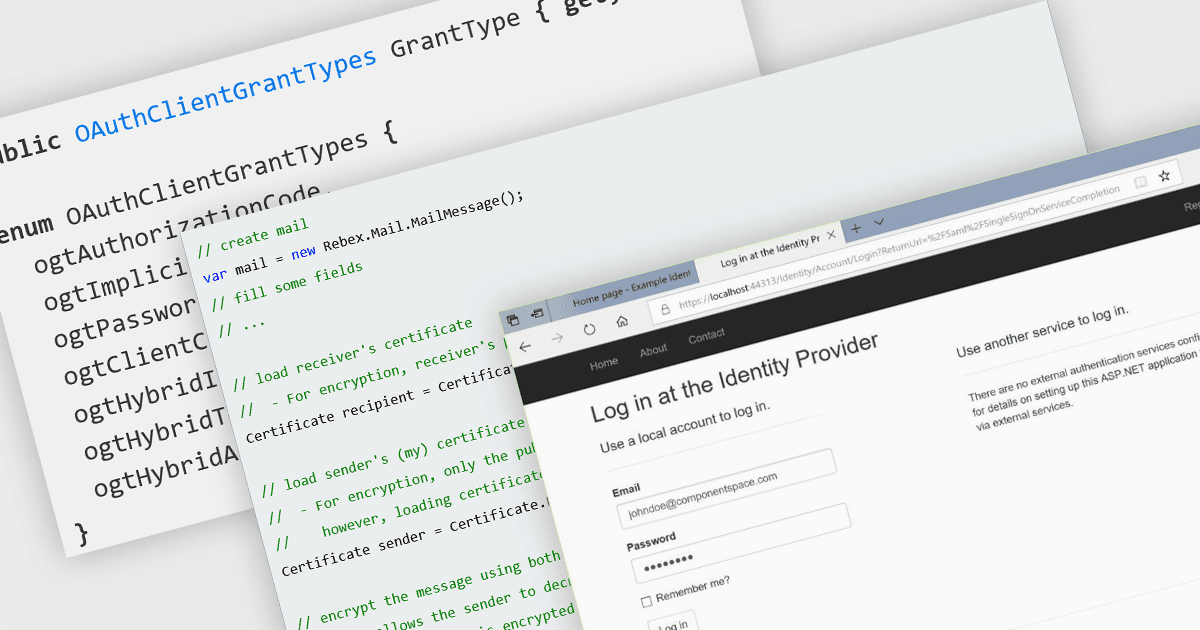Toggle the 'Remember me?' checkbox
The image size is (1200, 630).
click(647, 601)
